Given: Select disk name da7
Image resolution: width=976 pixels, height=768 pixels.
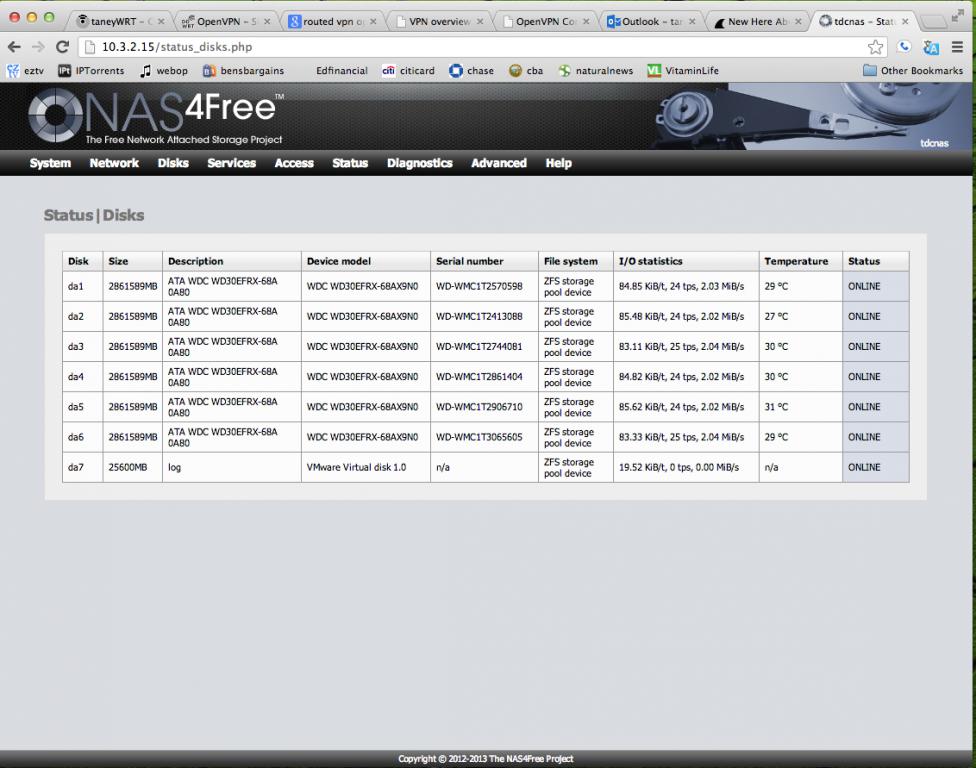Looking at the screenshot, I should (x=75, y=467).
